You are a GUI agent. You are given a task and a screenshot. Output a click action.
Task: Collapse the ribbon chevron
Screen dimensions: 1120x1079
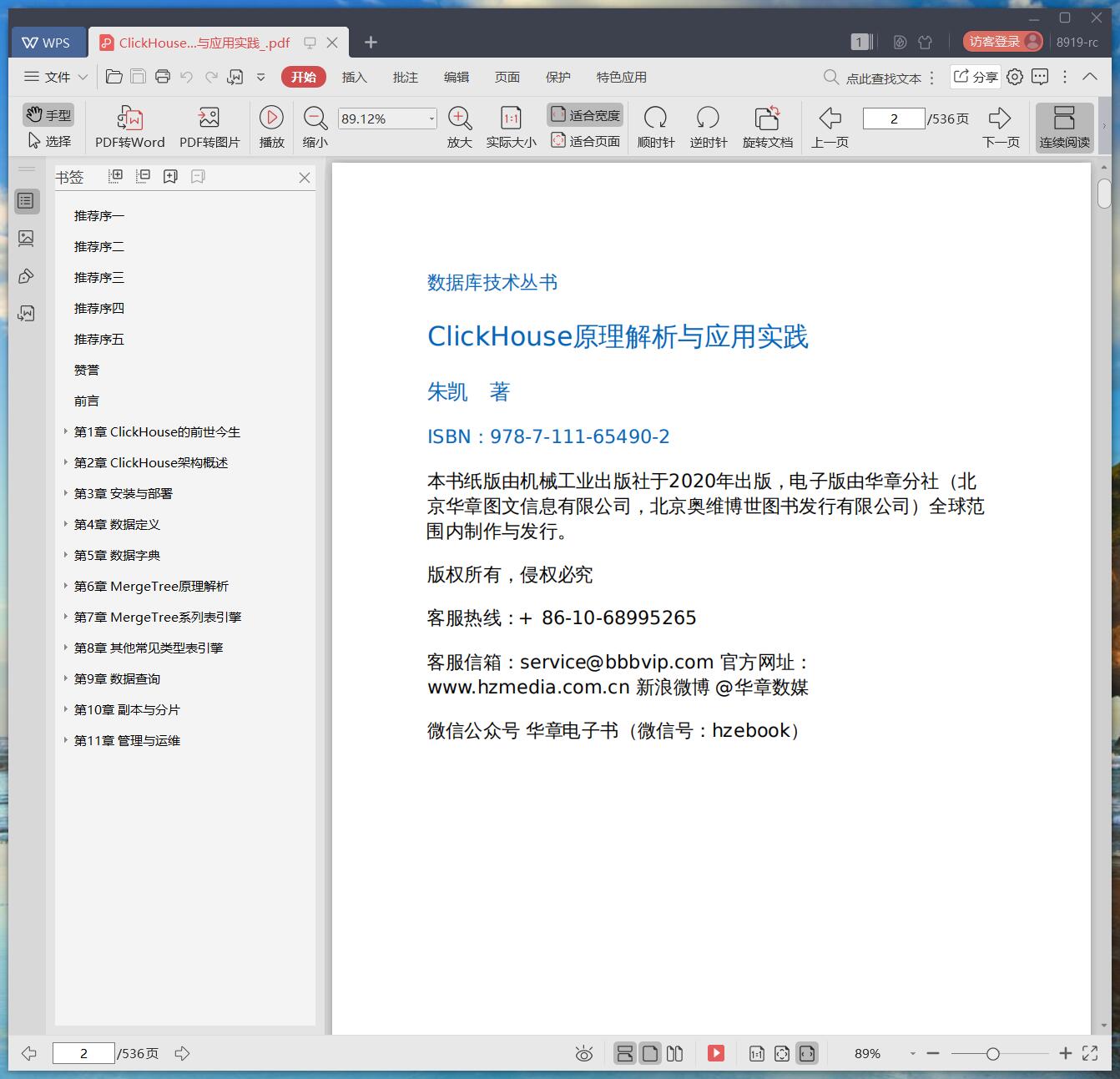[1090, 77]
